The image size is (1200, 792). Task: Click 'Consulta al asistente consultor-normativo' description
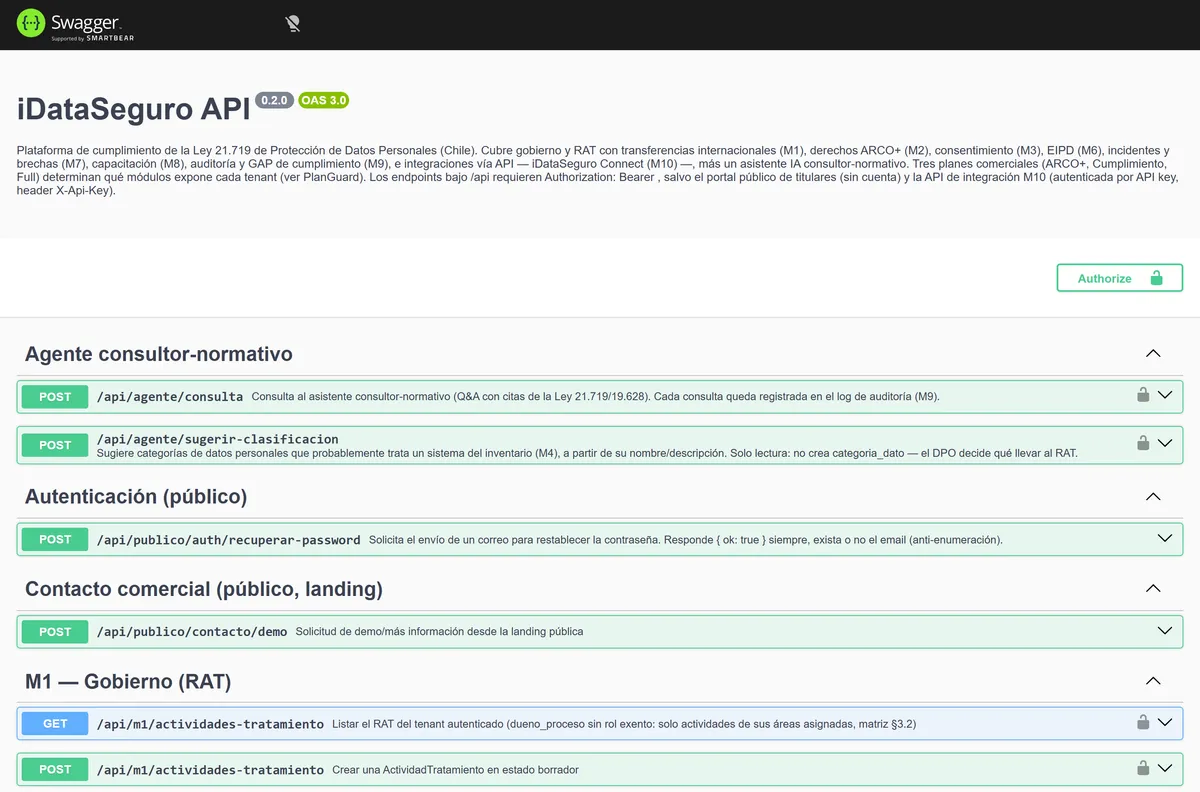point(596,397)
